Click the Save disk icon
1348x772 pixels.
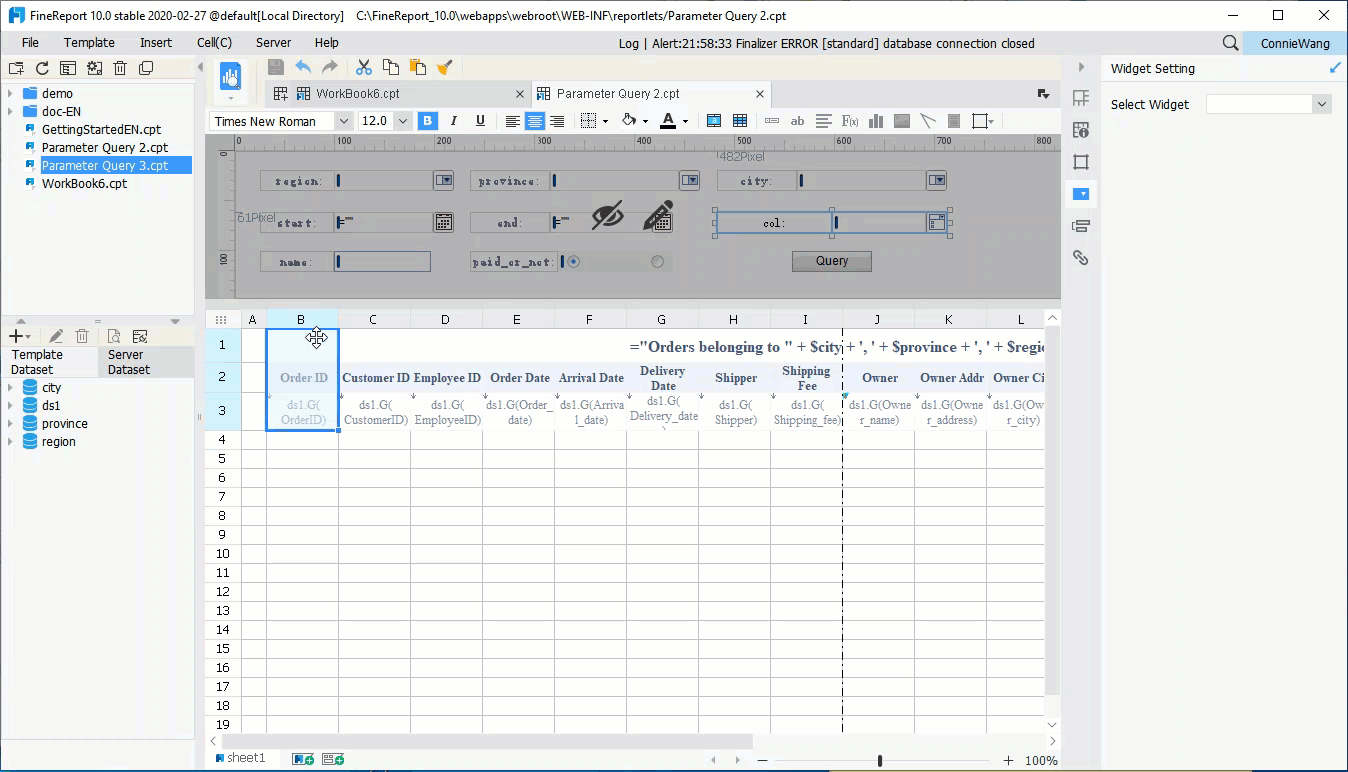(x=276, y=67)
